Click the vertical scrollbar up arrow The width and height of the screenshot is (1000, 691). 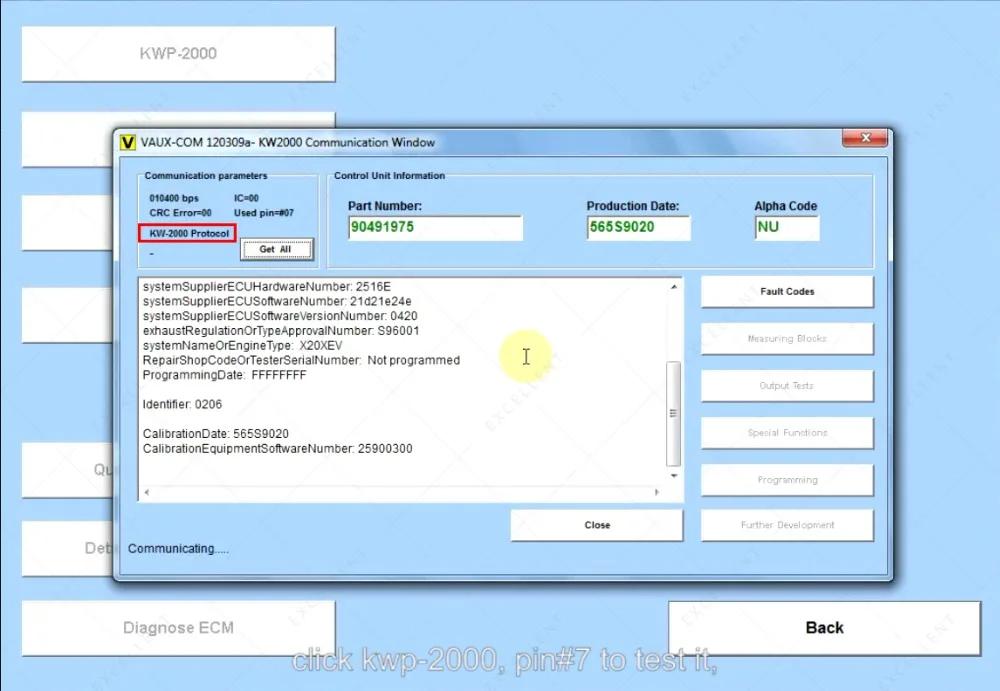click(674, 287)
